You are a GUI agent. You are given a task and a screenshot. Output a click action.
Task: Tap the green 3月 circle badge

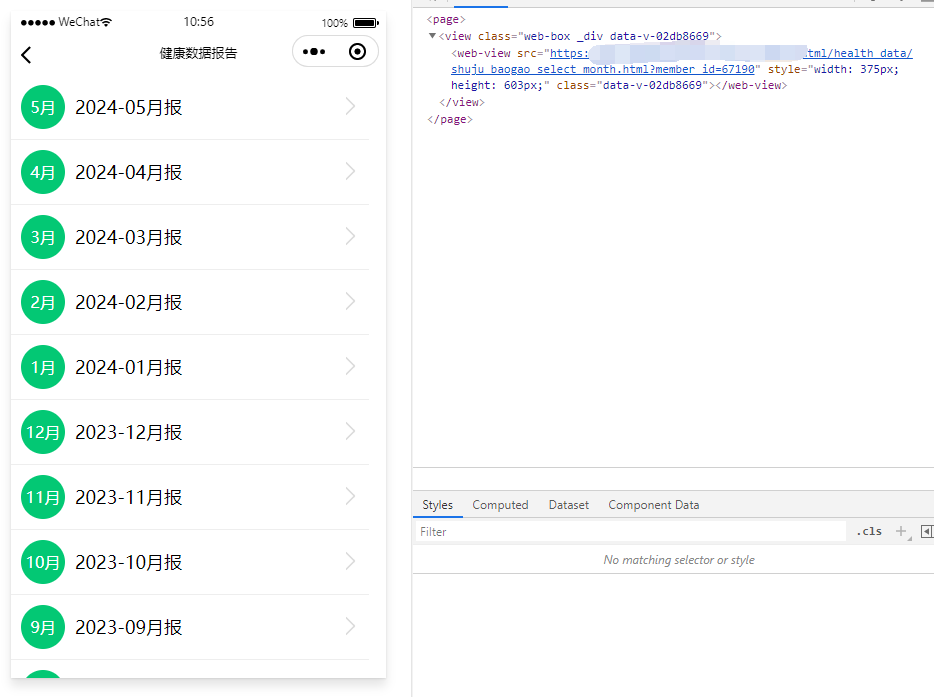[x=43, y=237]
